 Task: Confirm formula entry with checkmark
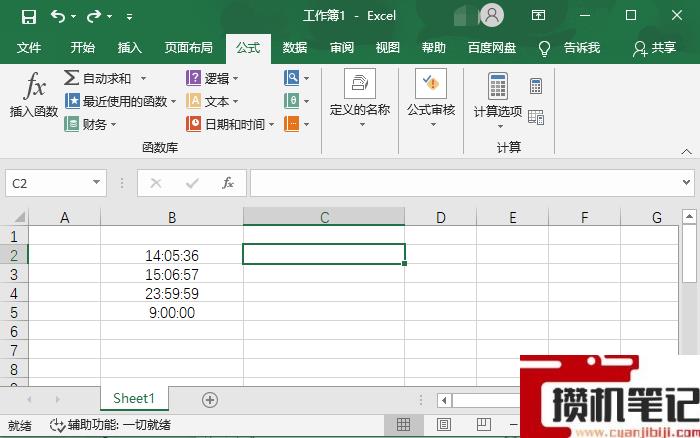click(192, 183)
